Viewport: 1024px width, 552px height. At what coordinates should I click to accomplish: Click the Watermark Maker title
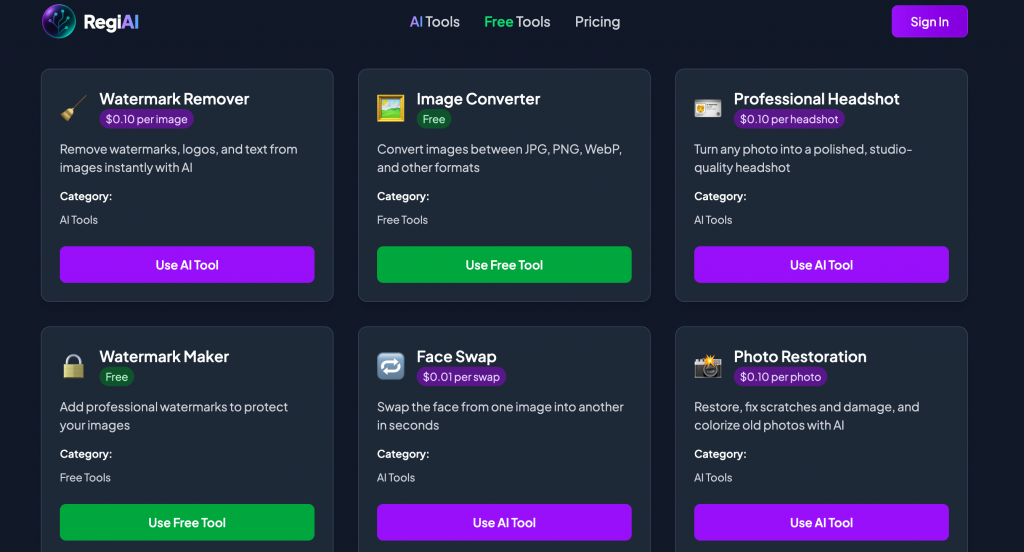[x=164, y=356]
